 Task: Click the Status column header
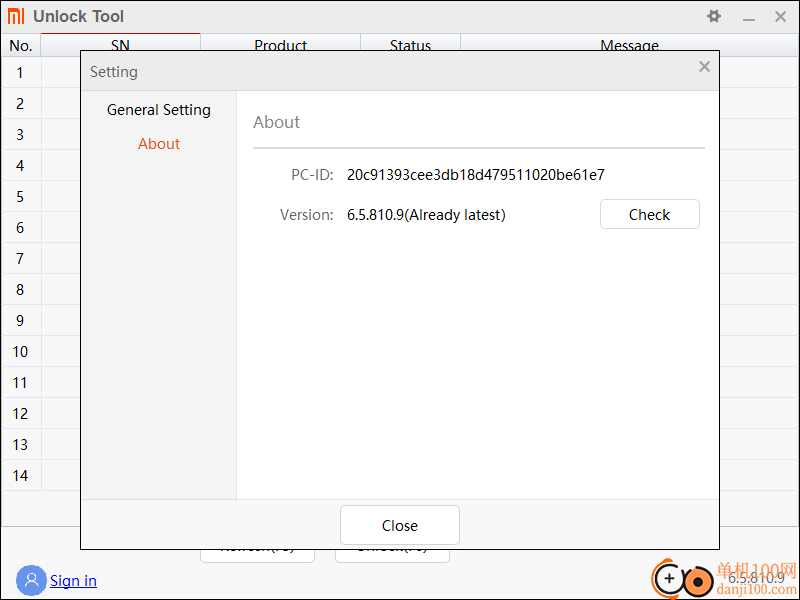click(x=410, y=43)
